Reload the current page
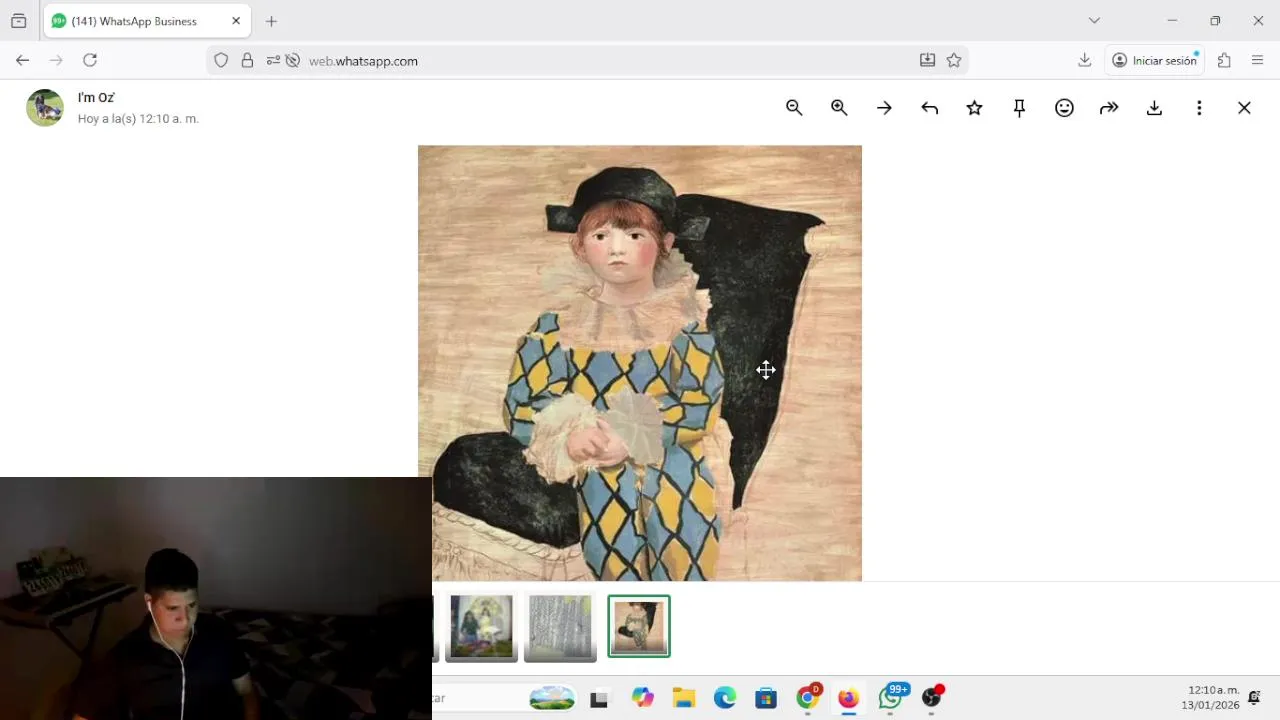Screen dimensions: 1280x720 pyautogui.click(x=90, y=60)
